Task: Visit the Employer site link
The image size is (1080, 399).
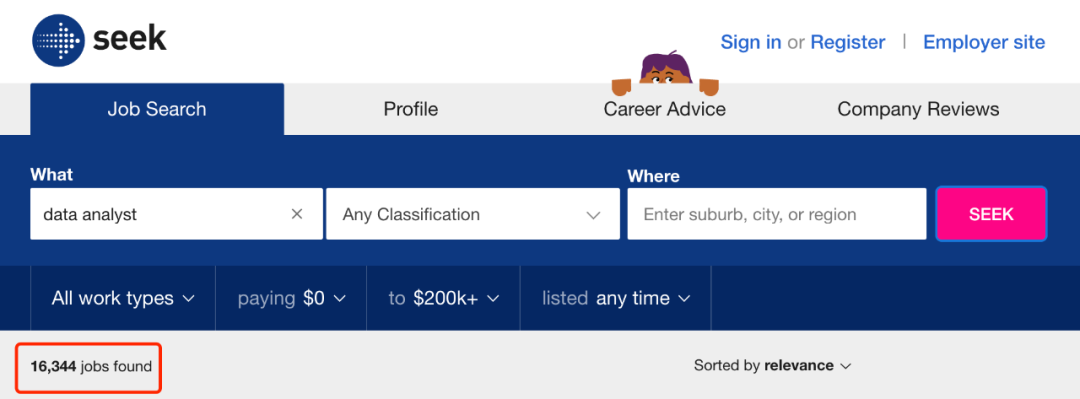Action: point(984,42)
